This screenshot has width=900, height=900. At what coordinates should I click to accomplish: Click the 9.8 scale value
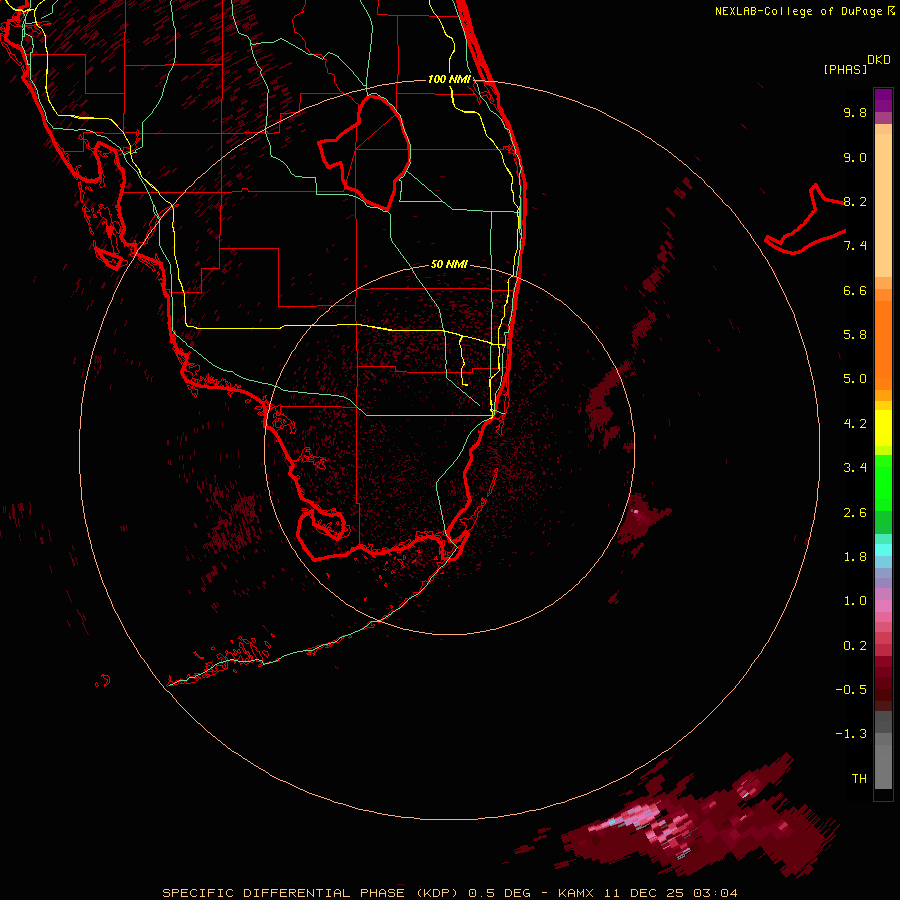point(855,112)
